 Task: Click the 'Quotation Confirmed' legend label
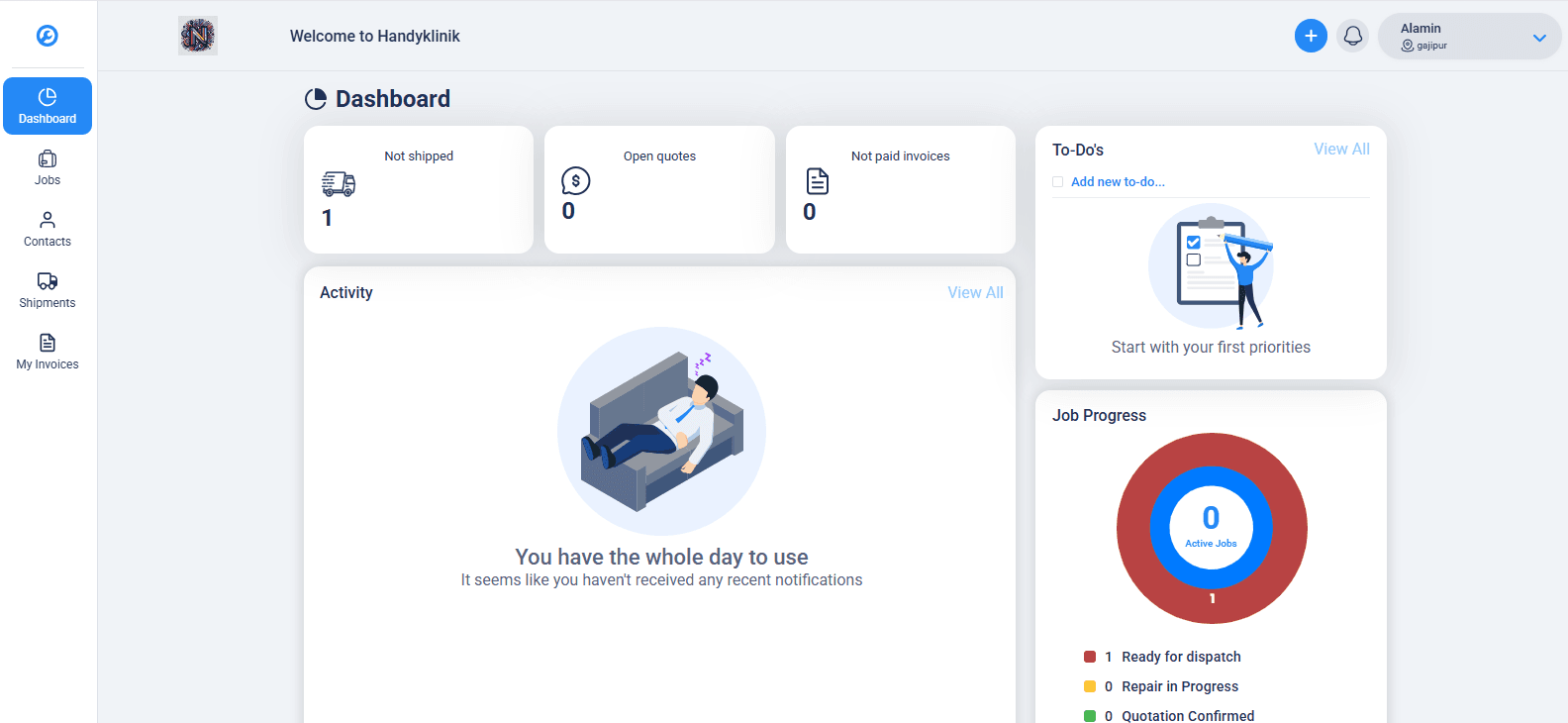point(1188,716)
